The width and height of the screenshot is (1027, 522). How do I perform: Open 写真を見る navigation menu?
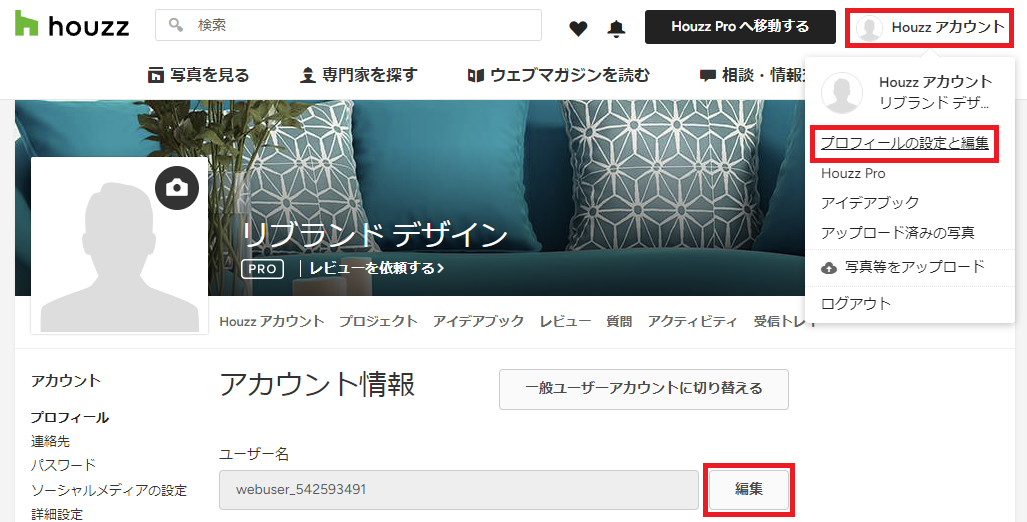[x=198, y=75]
